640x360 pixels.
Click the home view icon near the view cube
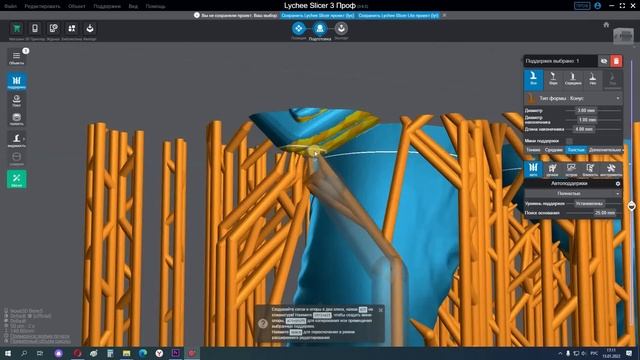tap(606, 25)
